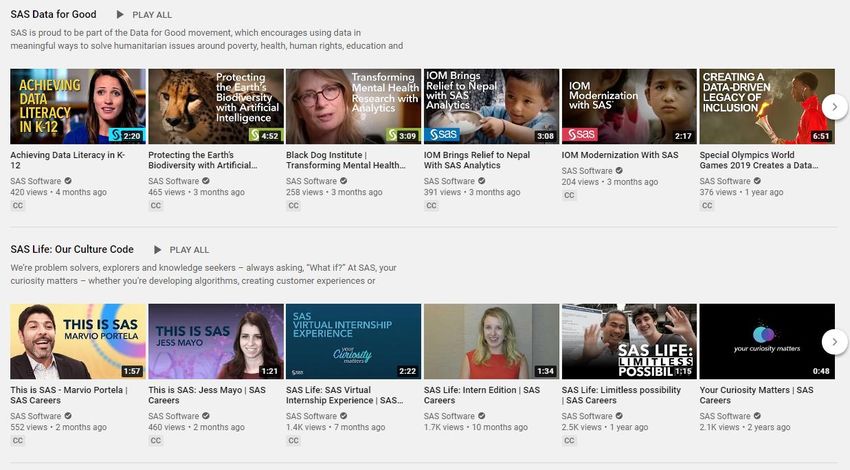This screenshot has width=850, height=470.
Task: Click CC badge under Special Olympics video
Action: [x=707, y=205]
